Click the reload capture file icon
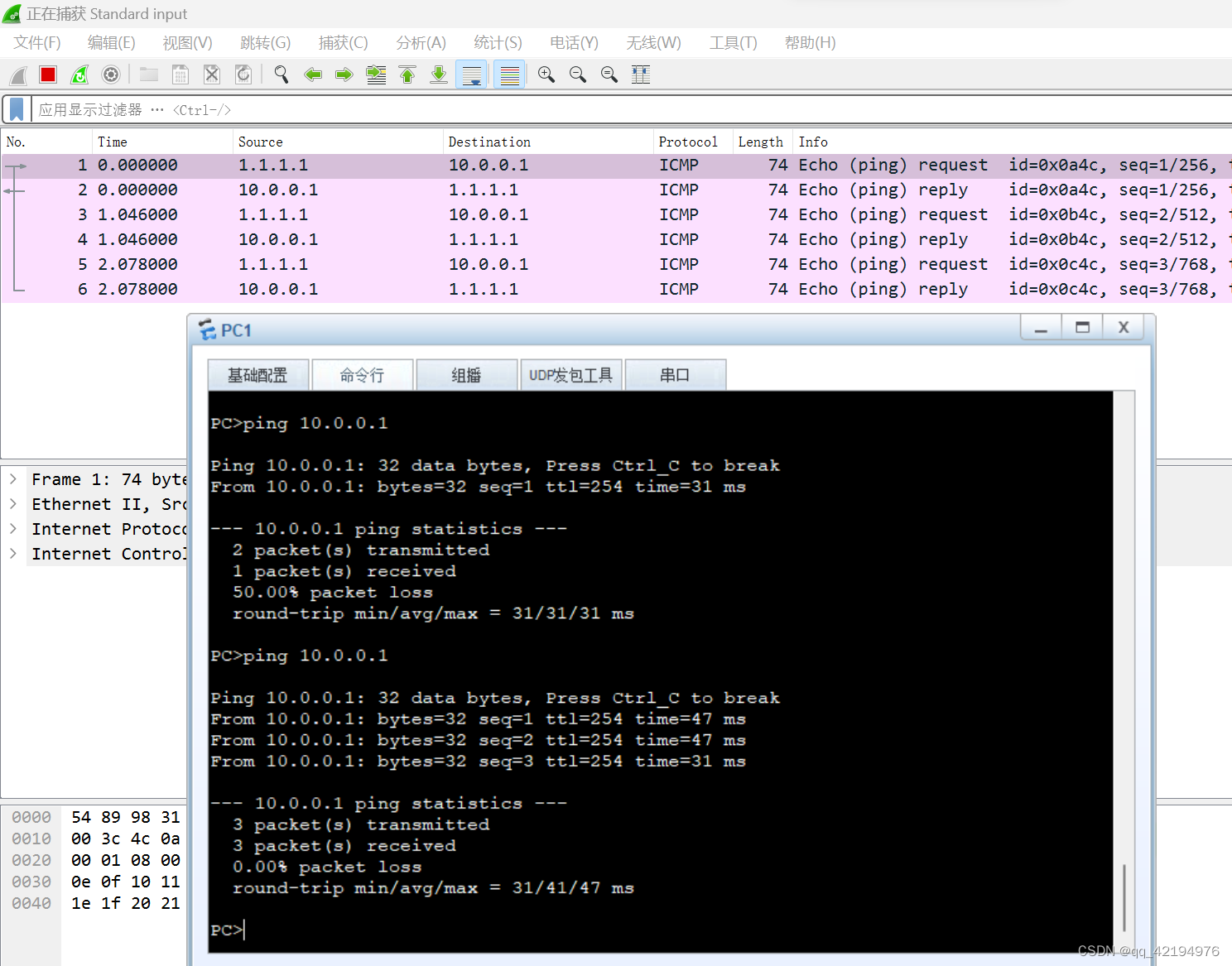Screen dimensions: 1232x966 (x=243, y=75)
